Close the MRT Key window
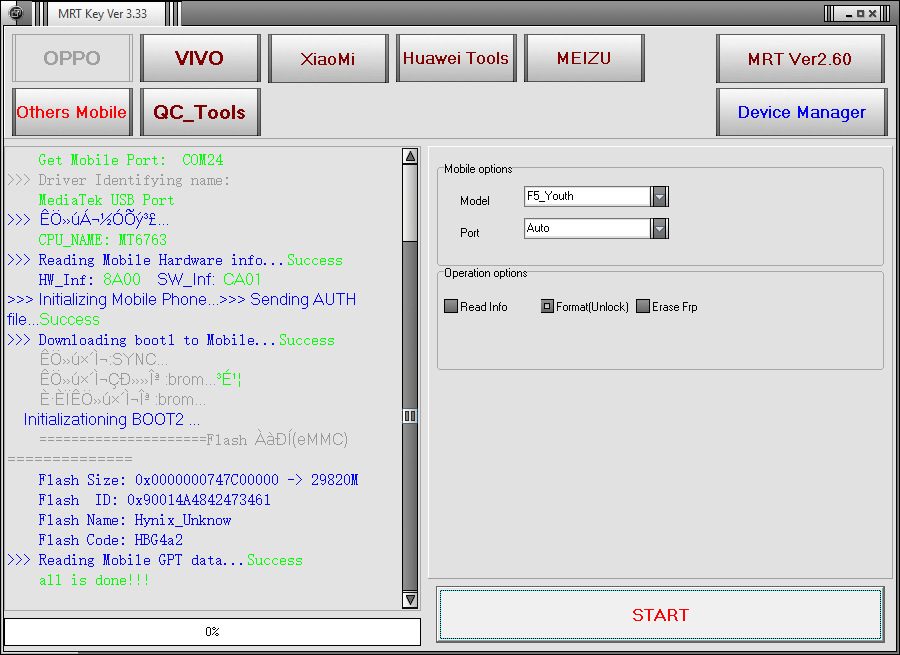This screenshot has width=900, height=655. point(872,14)
